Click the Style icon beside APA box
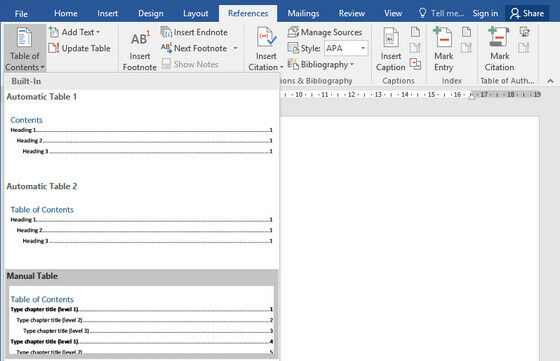This screenshot has width=560, height=361. pyautogui.click(x=293, y=48)
